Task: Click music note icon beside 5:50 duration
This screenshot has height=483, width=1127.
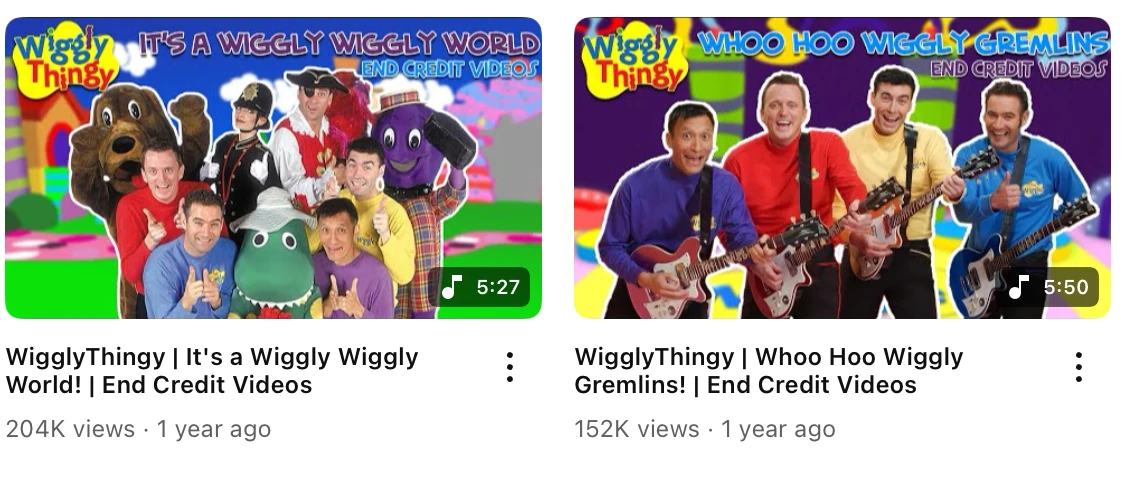Action: point(1020,287)
